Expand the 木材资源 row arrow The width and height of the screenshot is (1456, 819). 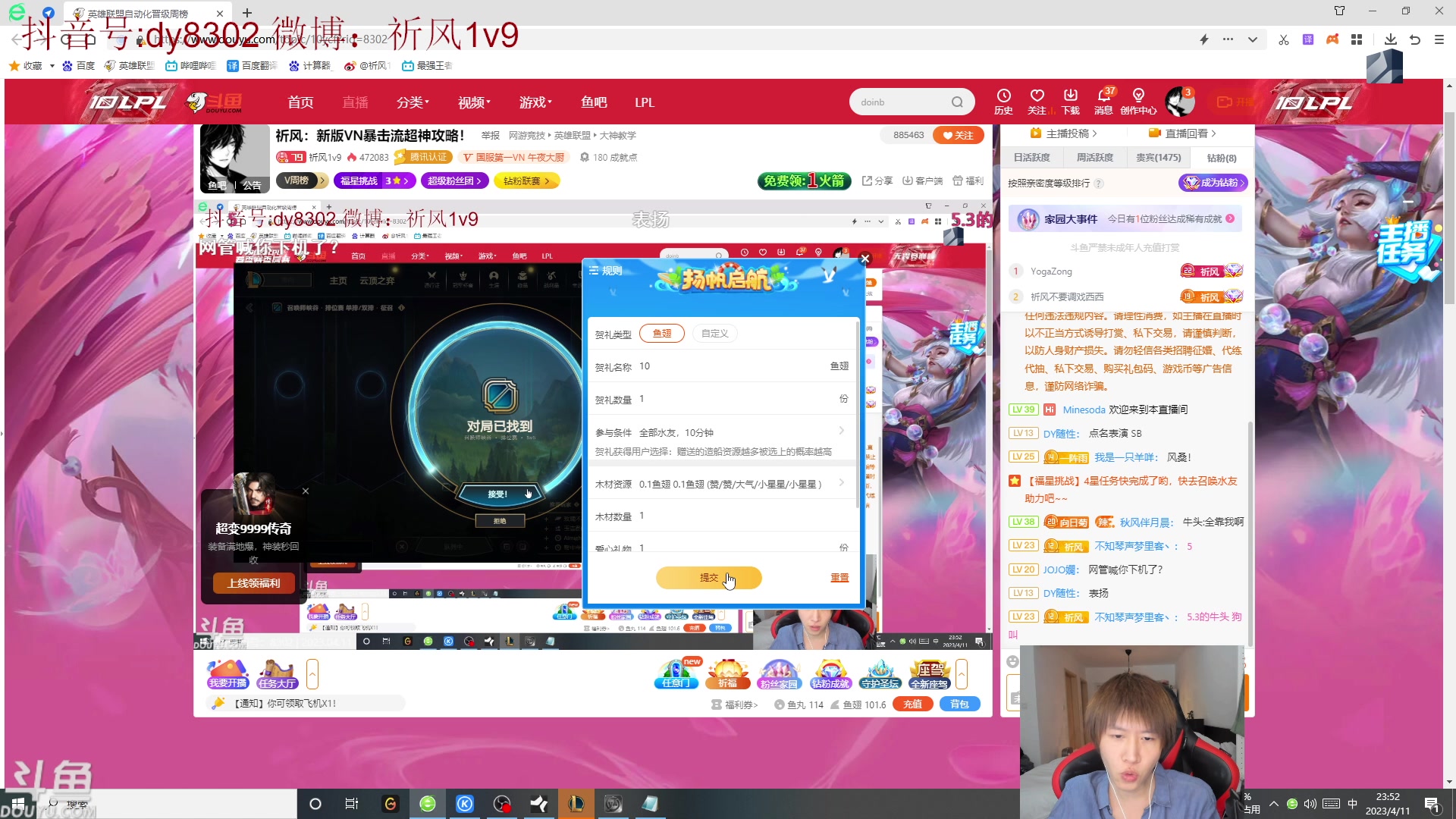click(842, 482)
